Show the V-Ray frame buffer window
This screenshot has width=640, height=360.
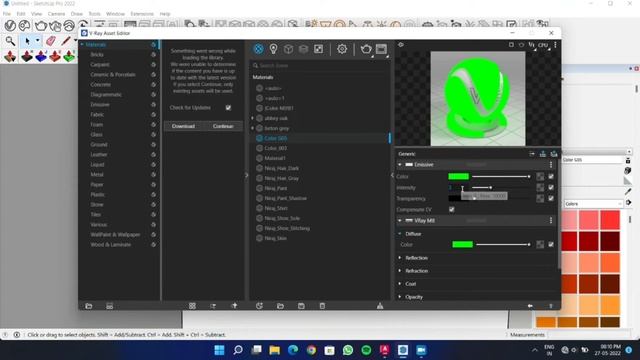(381, 49)
